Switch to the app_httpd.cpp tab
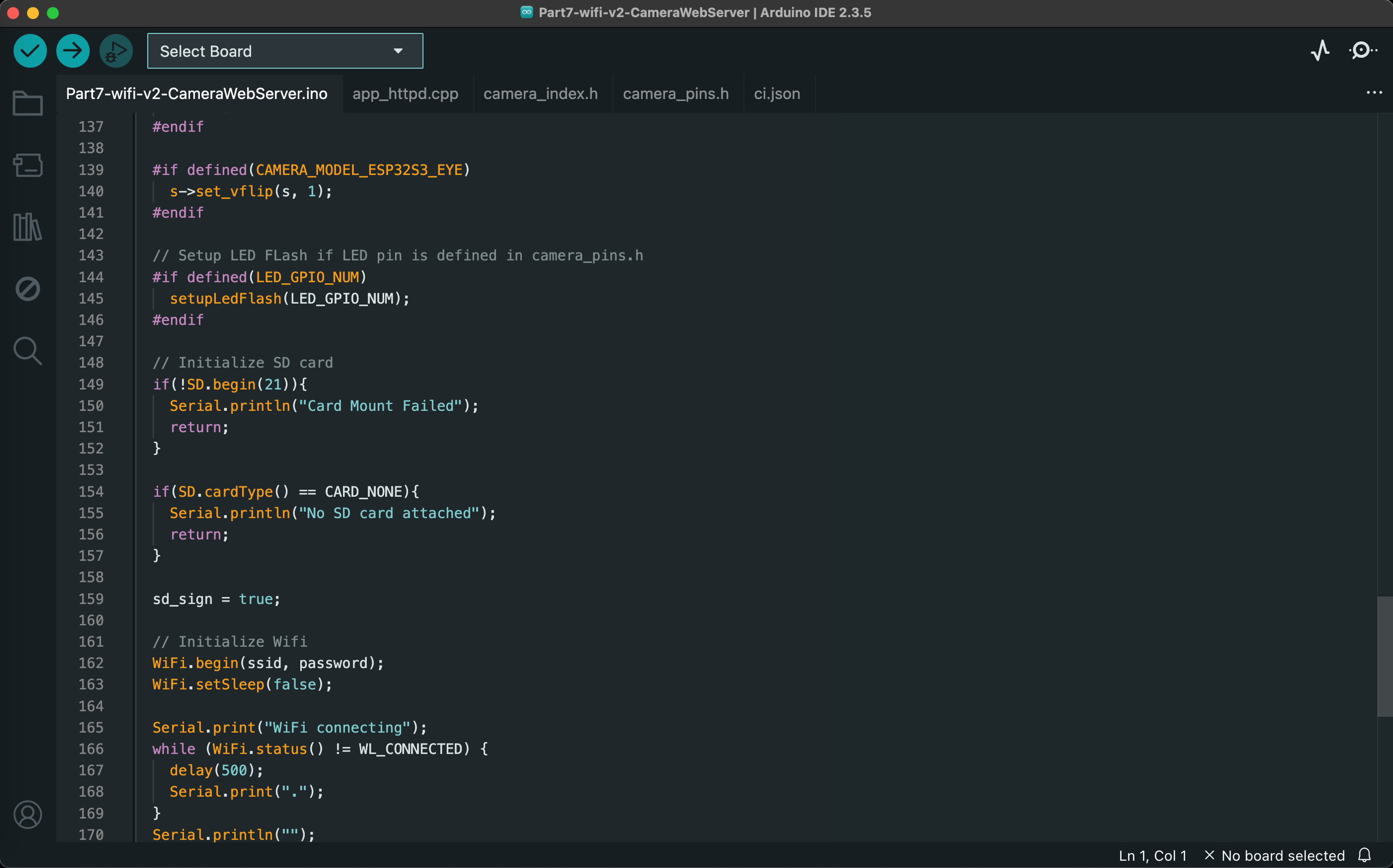1393x868 pixels. coord(405,94)
